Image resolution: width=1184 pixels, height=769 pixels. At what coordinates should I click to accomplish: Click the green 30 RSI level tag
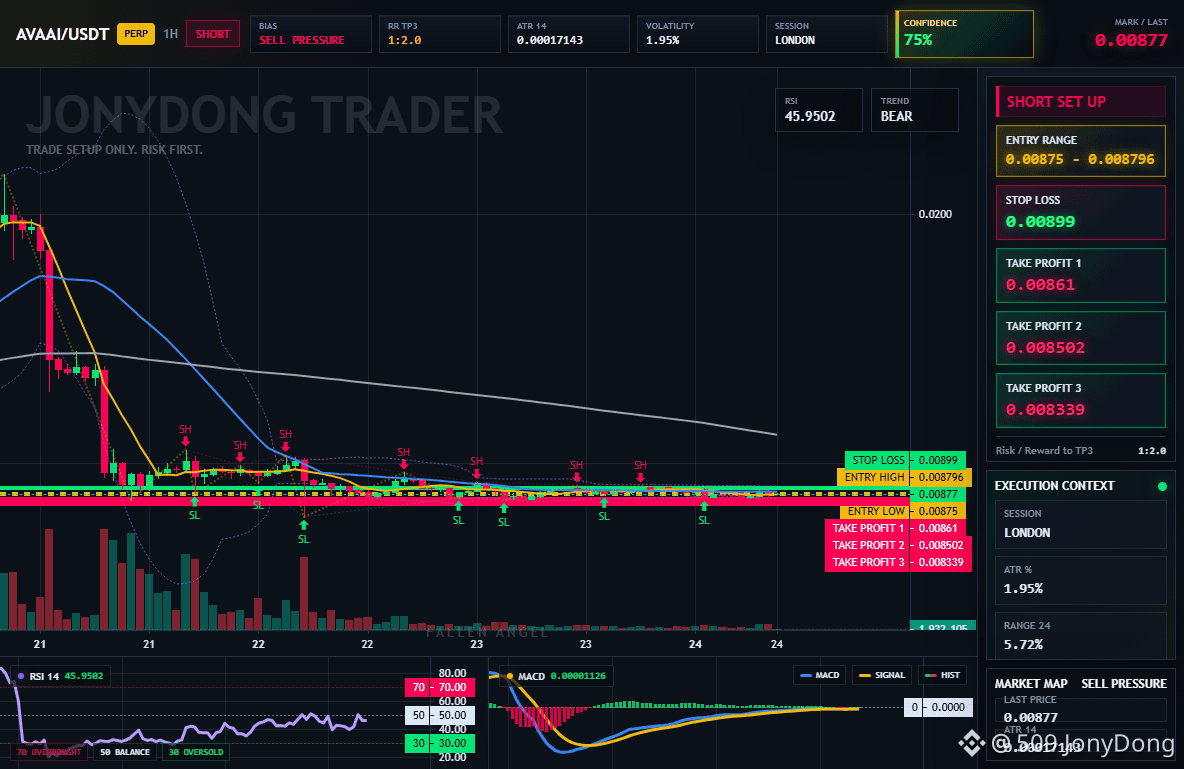(440, 743)
